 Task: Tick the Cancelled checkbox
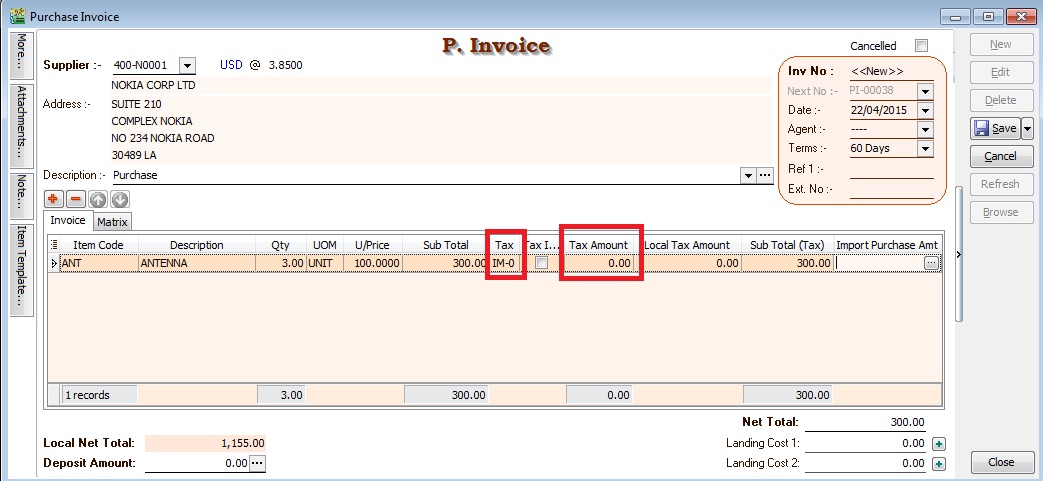pos(921,46)
